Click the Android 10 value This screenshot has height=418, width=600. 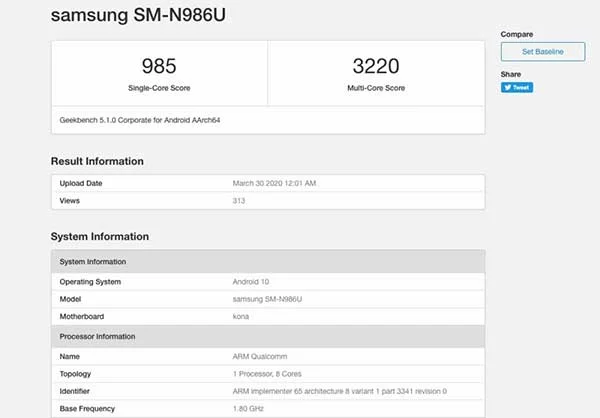(251, 282)
